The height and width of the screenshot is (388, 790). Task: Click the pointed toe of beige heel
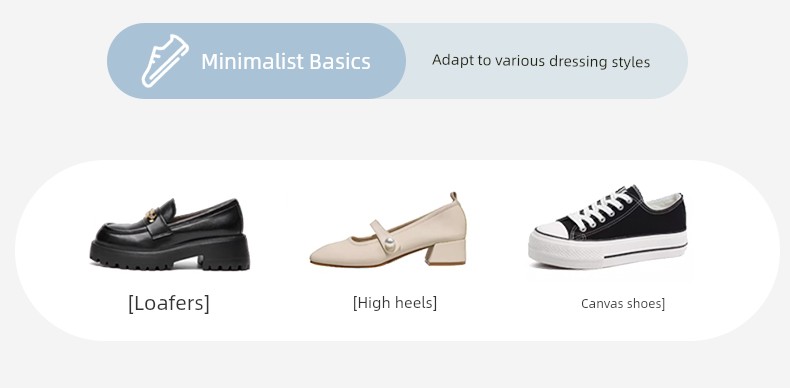[x=326, y=256]
